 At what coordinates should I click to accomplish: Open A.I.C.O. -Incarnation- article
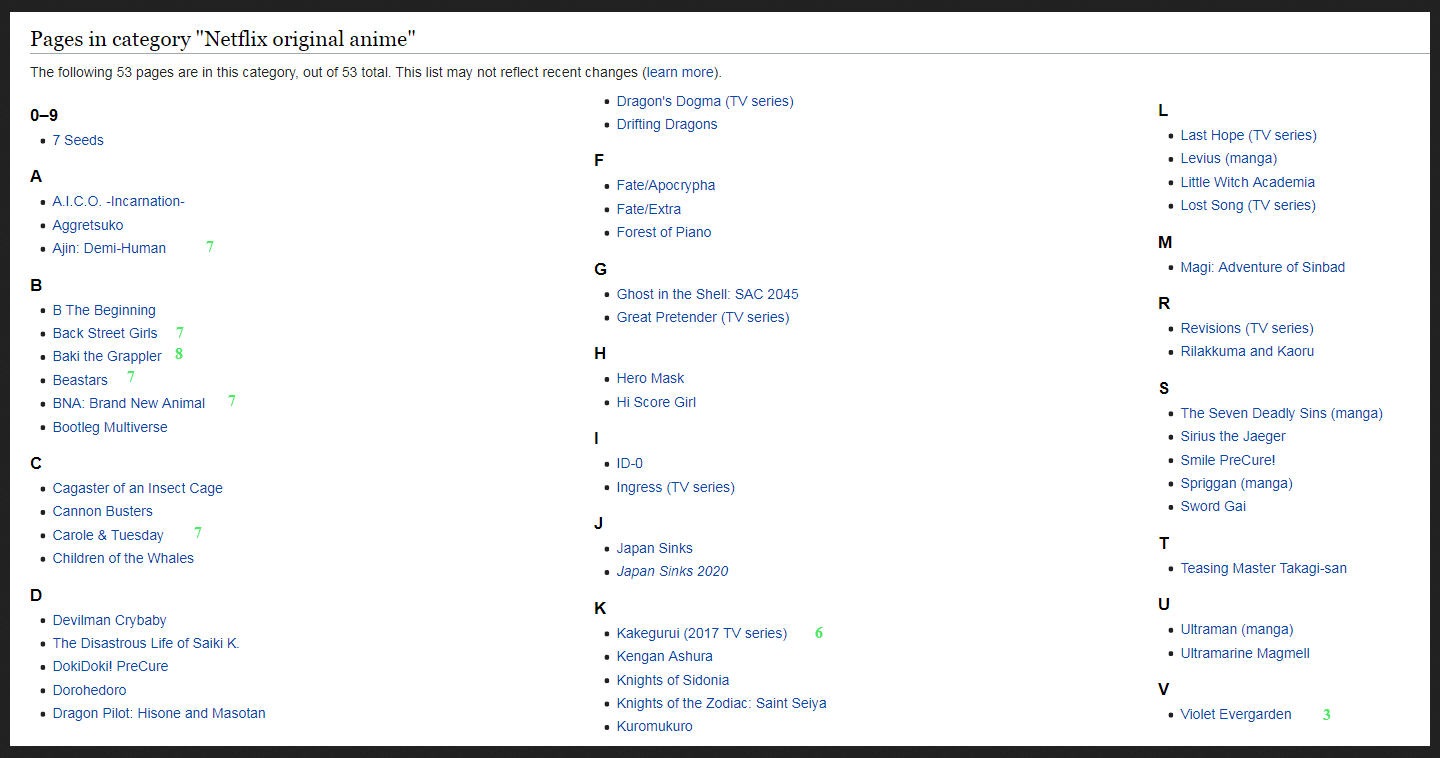click(119, 201)
